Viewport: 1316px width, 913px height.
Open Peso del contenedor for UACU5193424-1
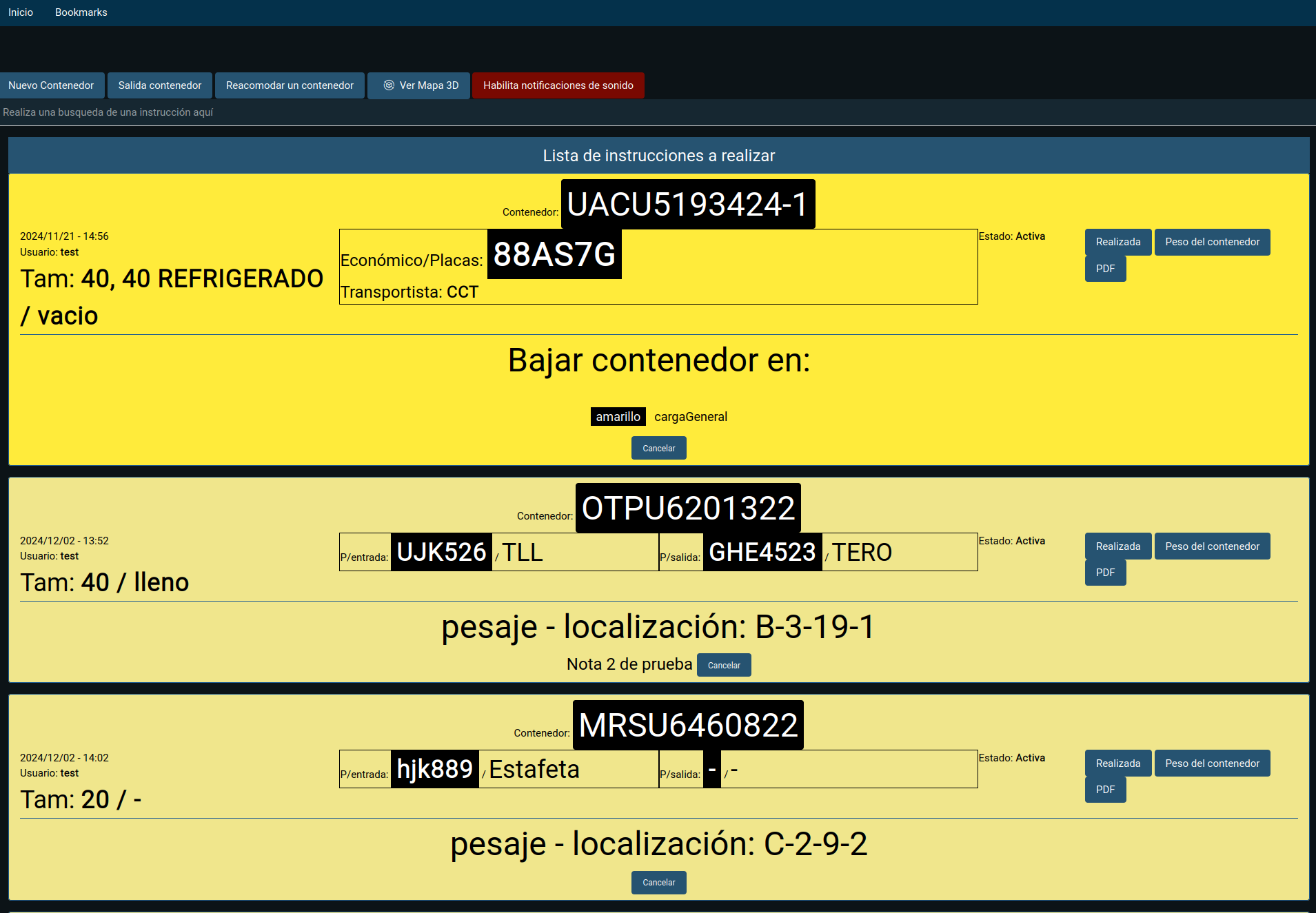point(1212,242)
